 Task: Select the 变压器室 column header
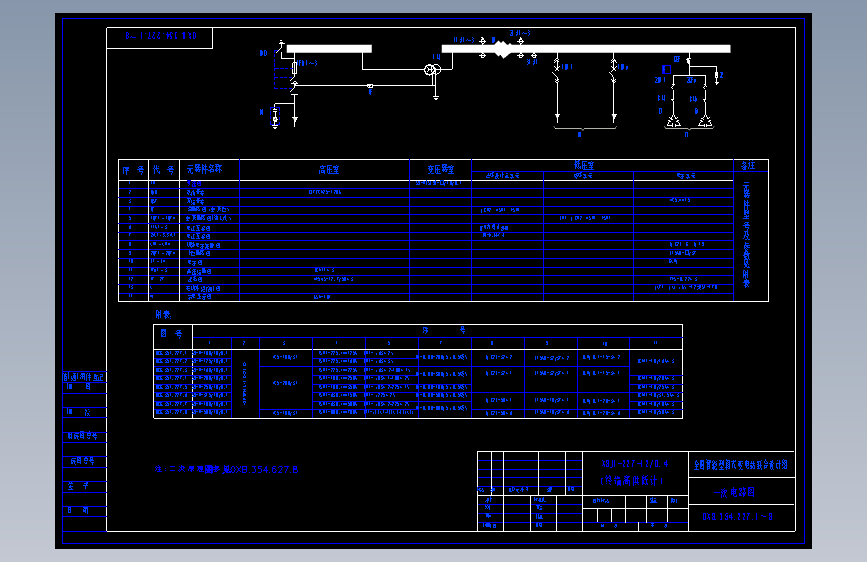(x=441, y=170)
